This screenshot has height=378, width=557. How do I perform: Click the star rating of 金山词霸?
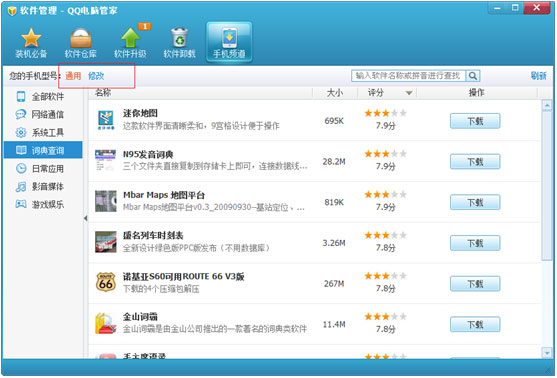click(385, 317)
